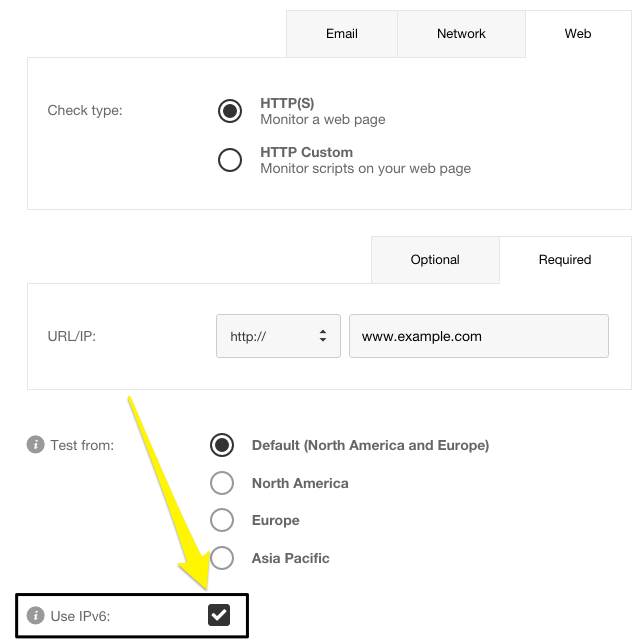Switch to the Email tab

tap(341, 34)
